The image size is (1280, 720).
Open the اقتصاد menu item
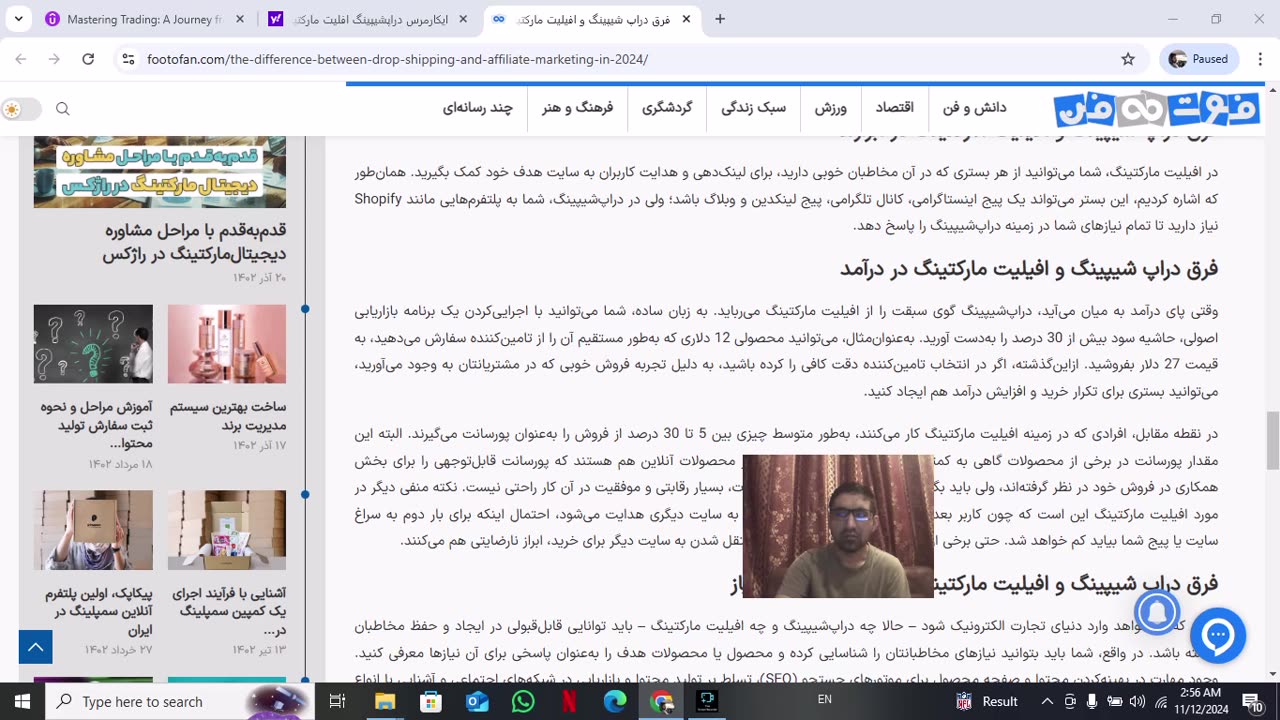coord(895,108)
